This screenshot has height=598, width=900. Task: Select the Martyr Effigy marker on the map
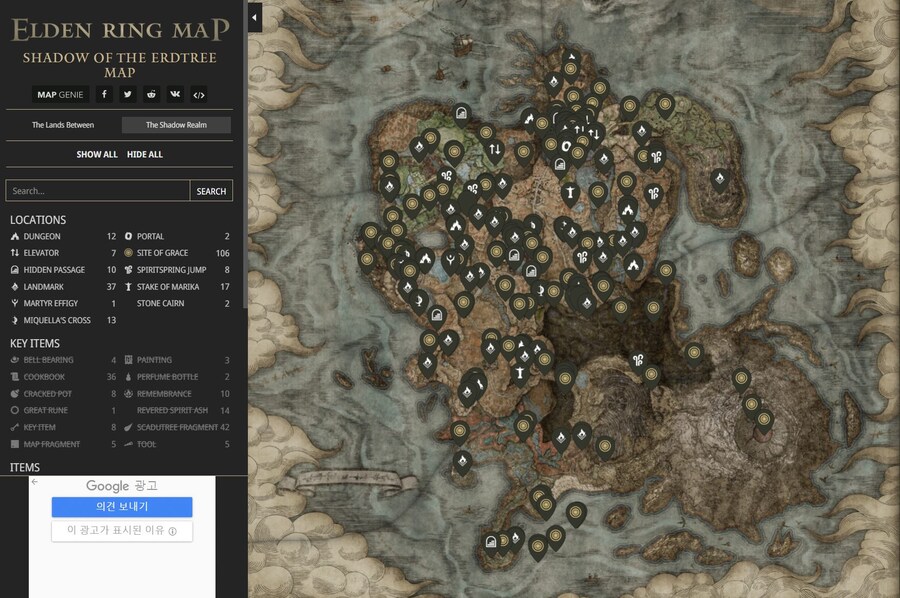(x=452, y=260)
